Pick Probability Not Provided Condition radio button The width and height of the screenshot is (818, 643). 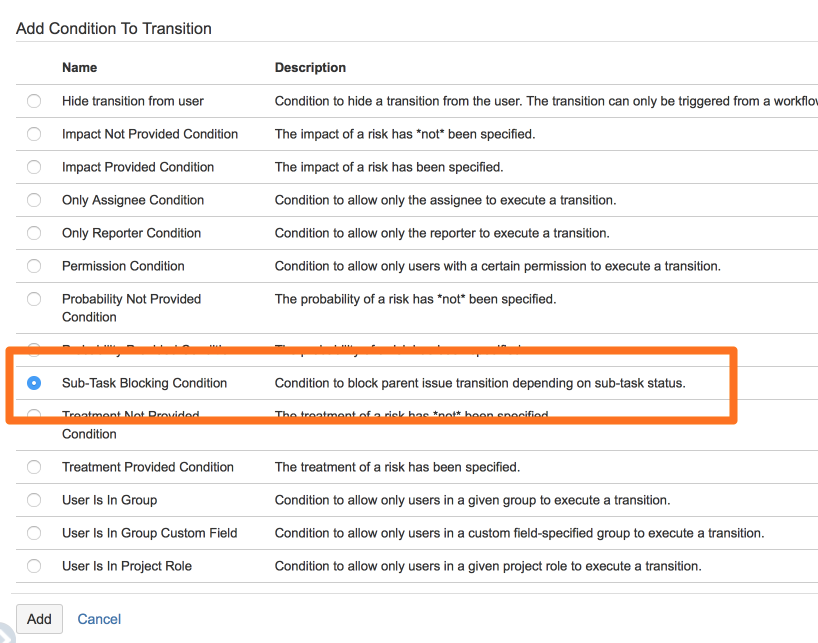pos(34,299)
